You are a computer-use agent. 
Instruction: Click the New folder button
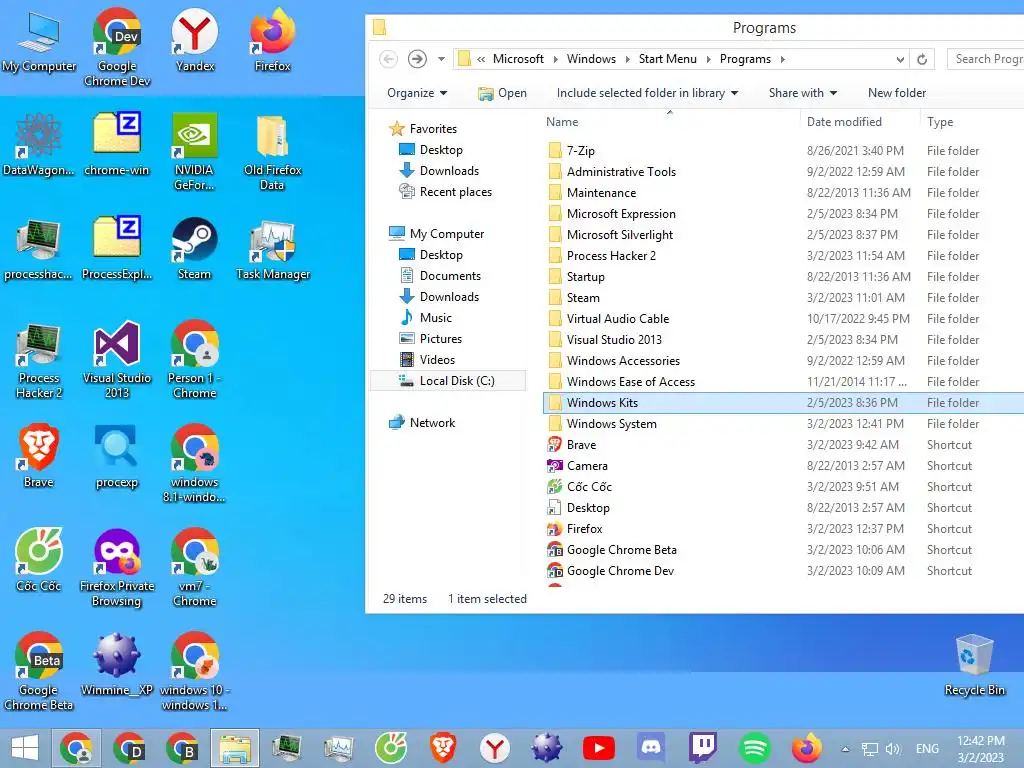click(x=897, y=93)
